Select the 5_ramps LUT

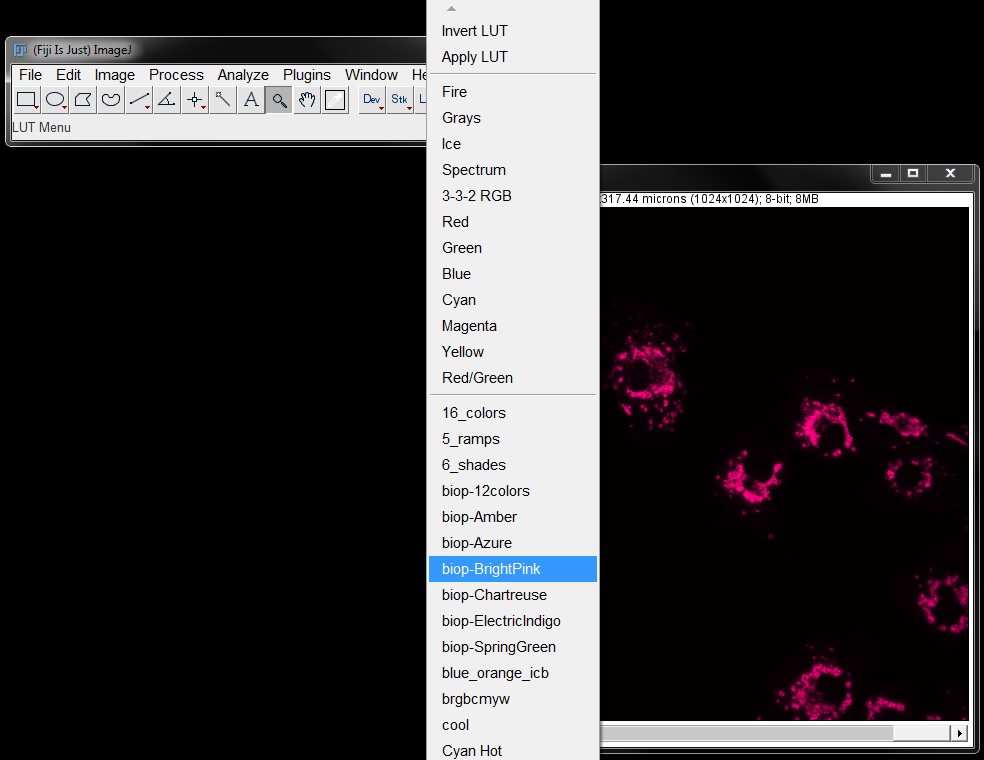513,439
